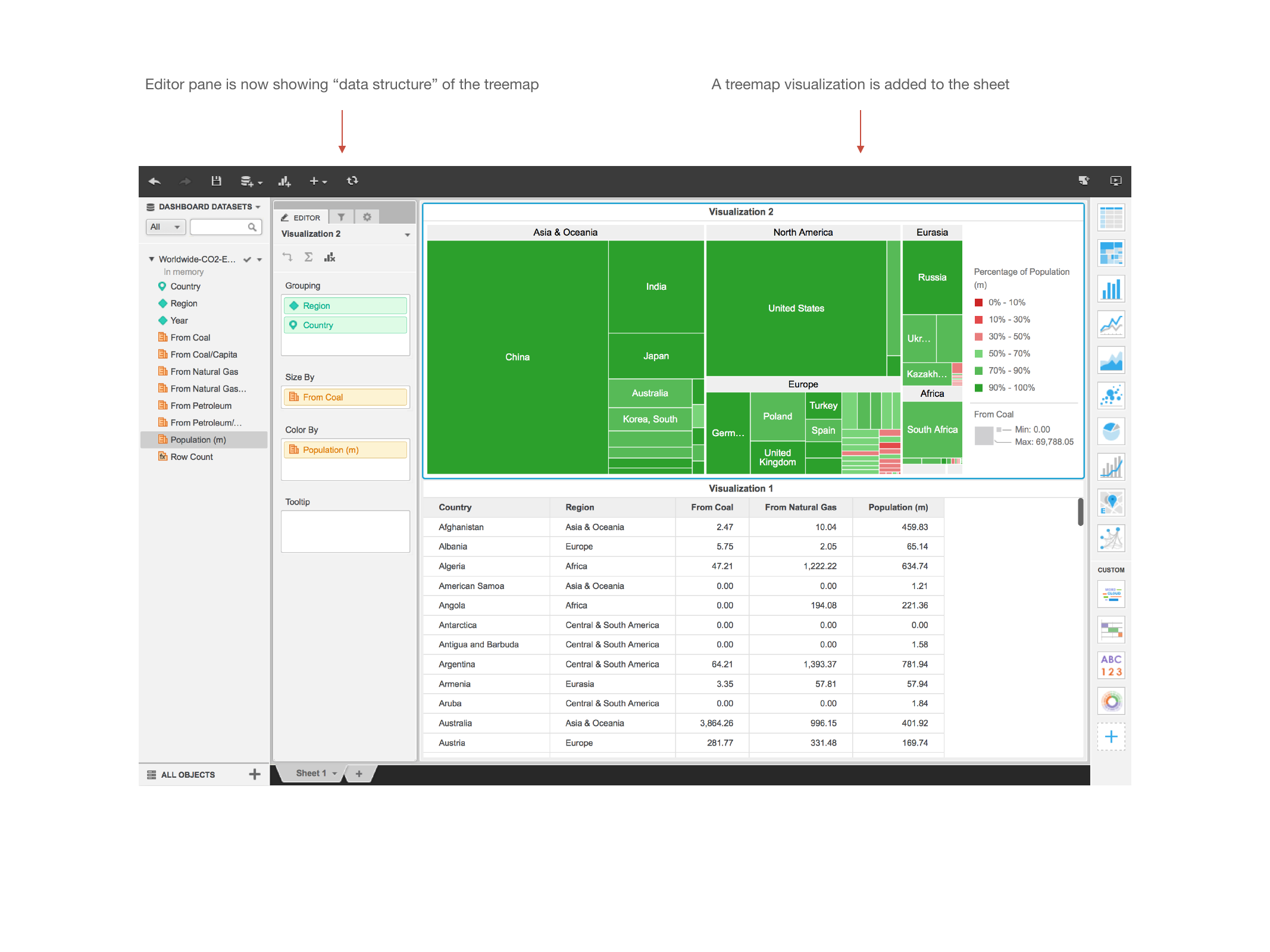Click the 0% - 10% legend swatch
1270x952 pixels.
coord(978,302)
